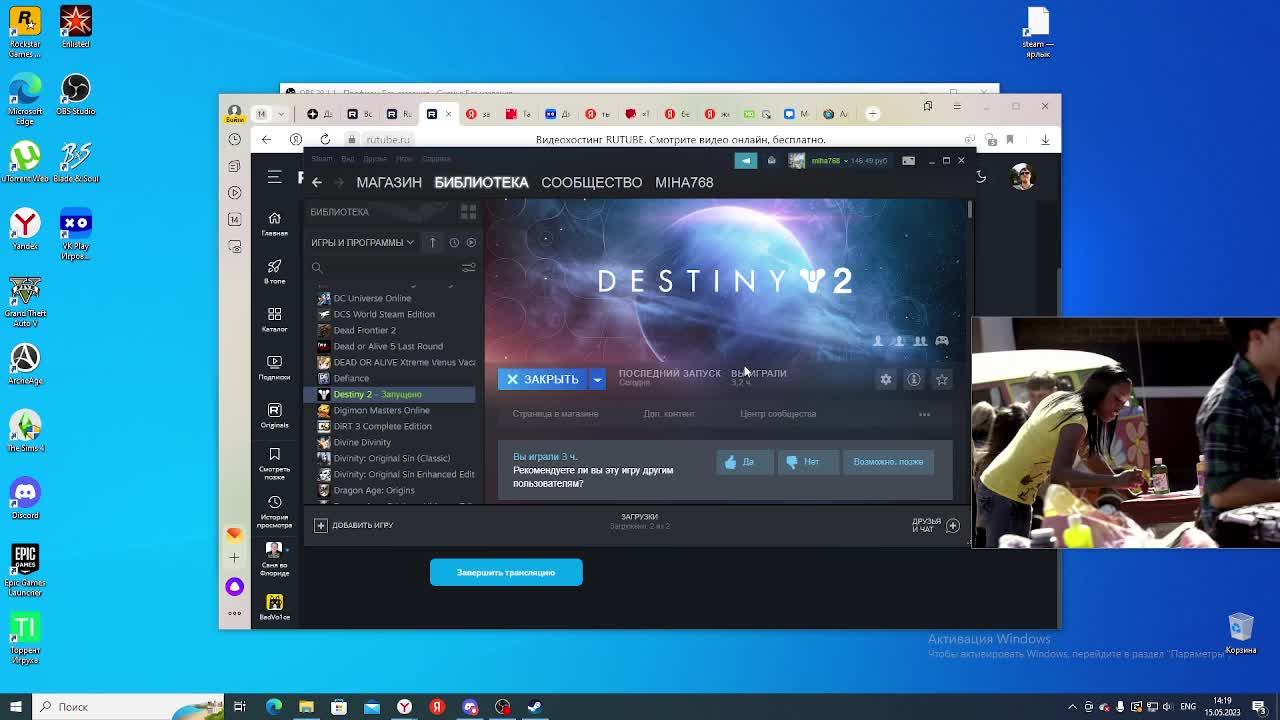Image resolution: width=1280 pixels, height=720 pixels.
Task: Click ДОБАВИТЬ ИГРУ at bottom of Steam
Action: point(354,525)
